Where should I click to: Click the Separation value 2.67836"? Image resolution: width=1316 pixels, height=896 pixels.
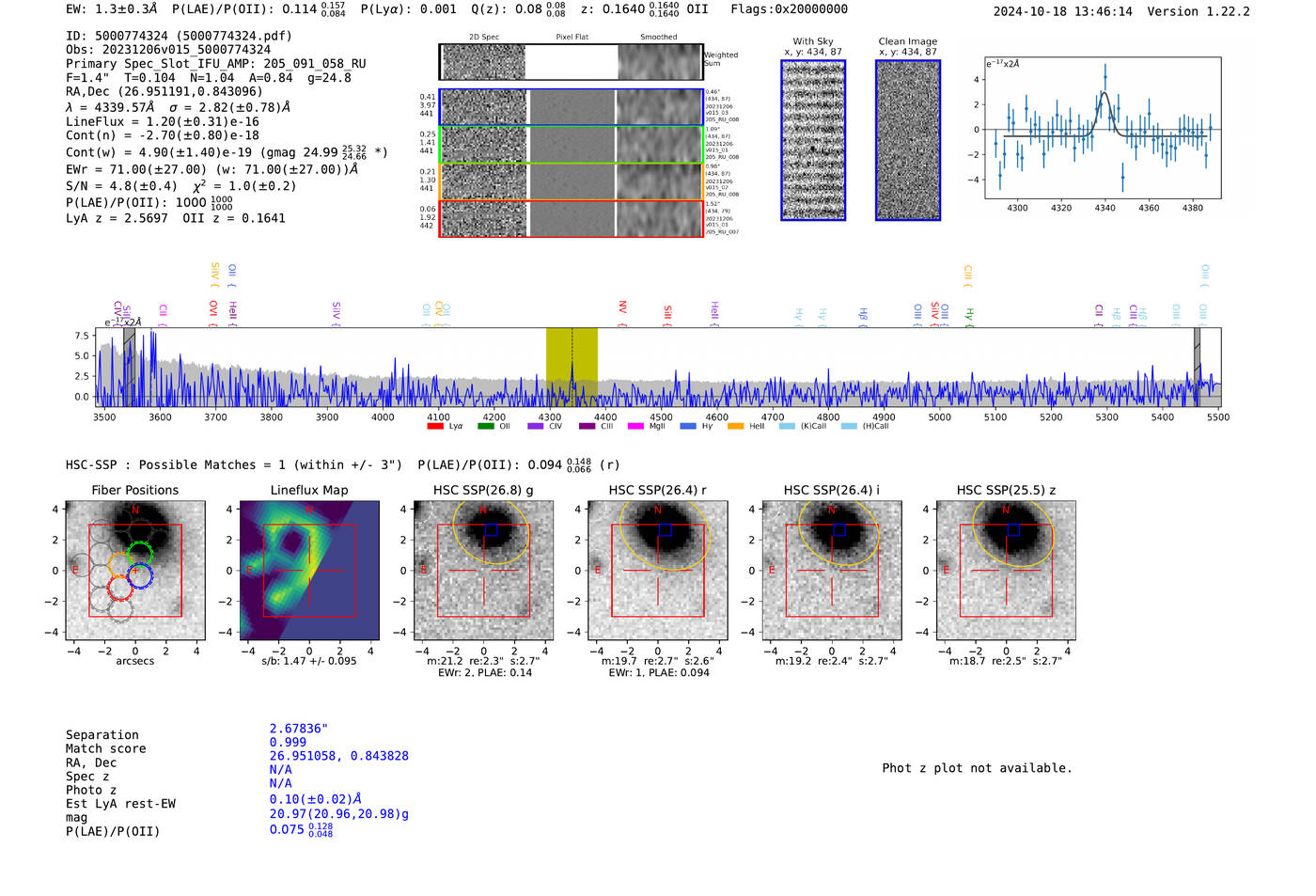(x=298, y=729)
